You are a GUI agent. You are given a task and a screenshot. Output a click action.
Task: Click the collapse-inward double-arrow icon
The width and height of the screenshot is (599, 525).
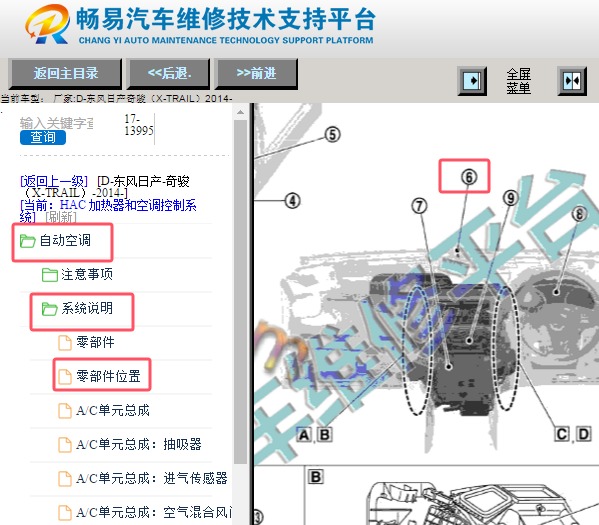pos(572,81)
